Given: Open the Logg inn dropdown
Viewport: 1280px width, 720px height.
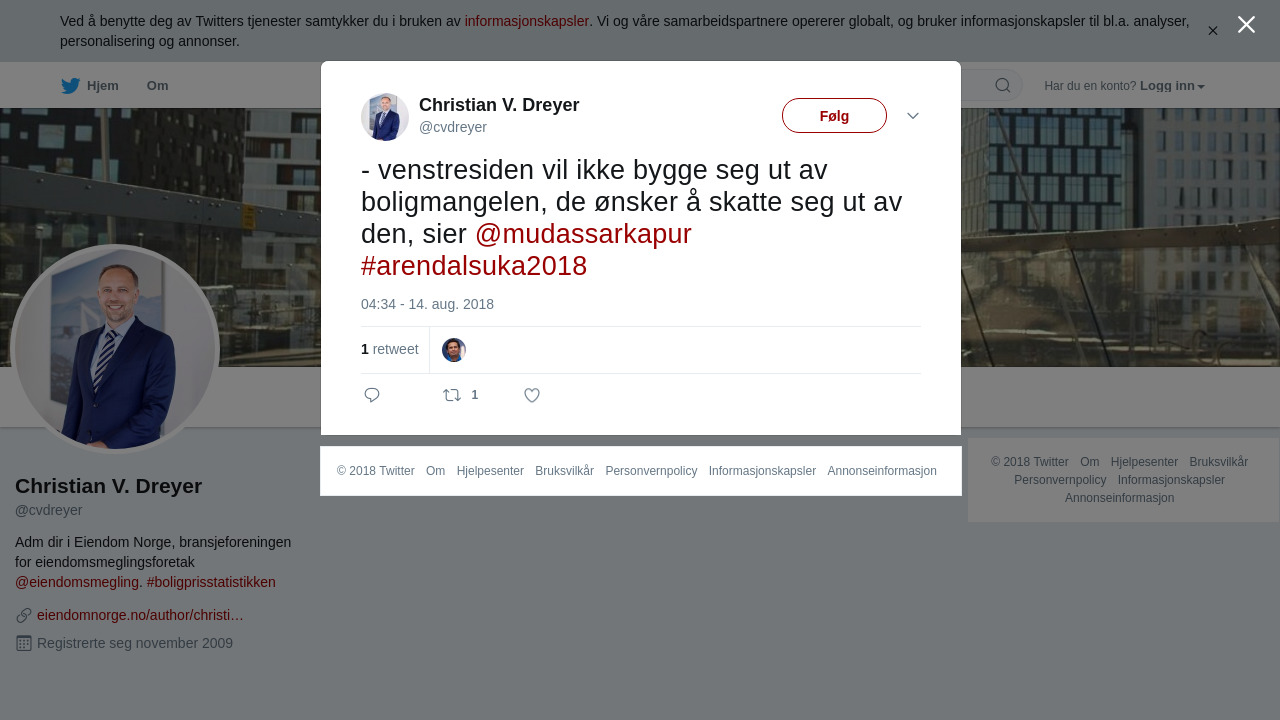Looking at the screenshot, I should coord(1172,86).
